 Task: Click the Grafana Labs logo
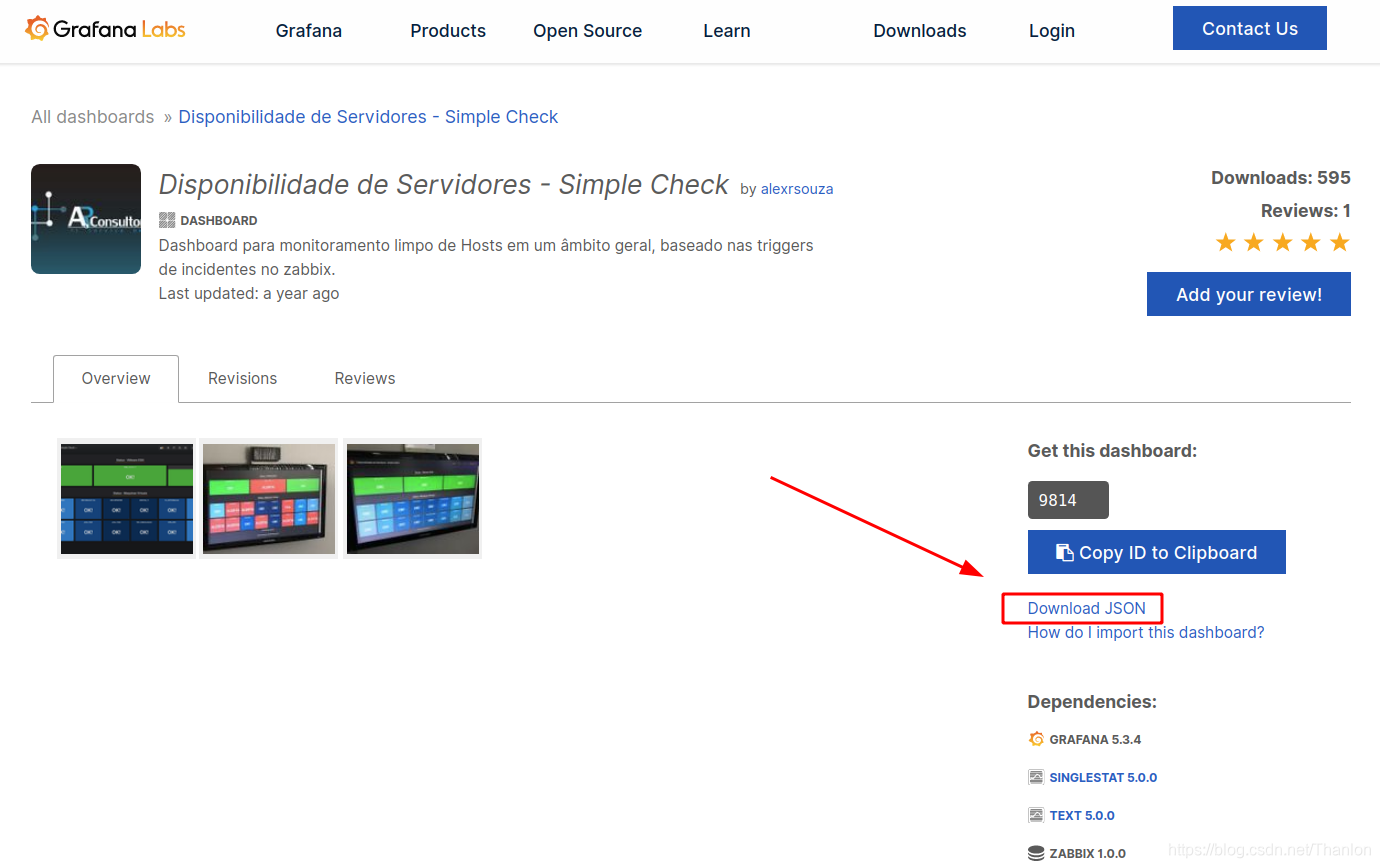click(106, 29)
